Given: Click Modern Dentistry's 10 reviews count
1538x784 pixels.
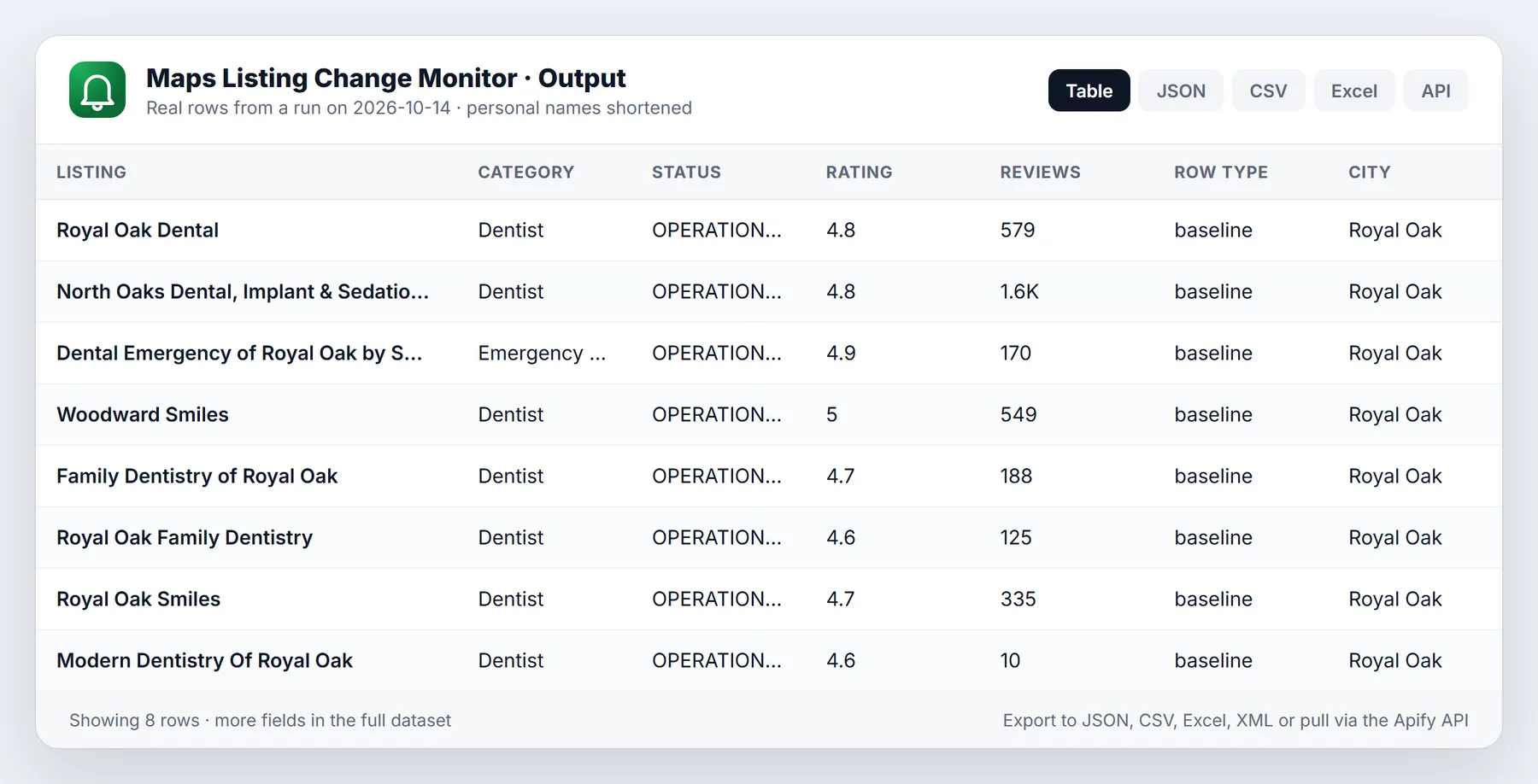Looking at the screenshot, I should point(1010,661).
